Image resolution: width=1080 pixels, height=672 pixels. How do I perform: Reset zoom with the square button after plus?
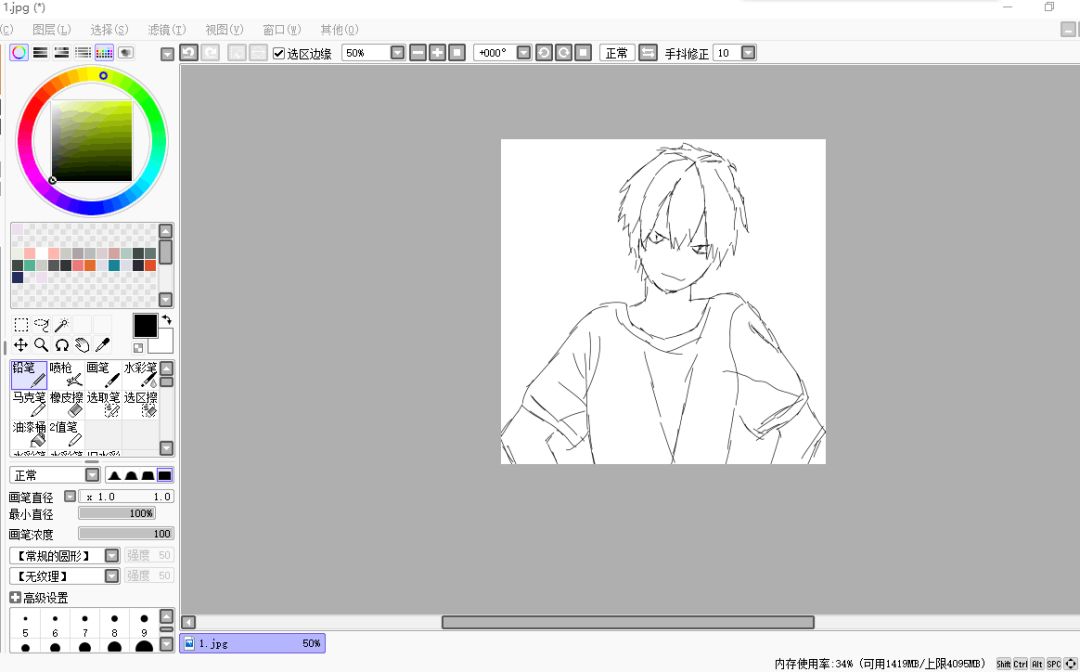[x=456, y=52]
